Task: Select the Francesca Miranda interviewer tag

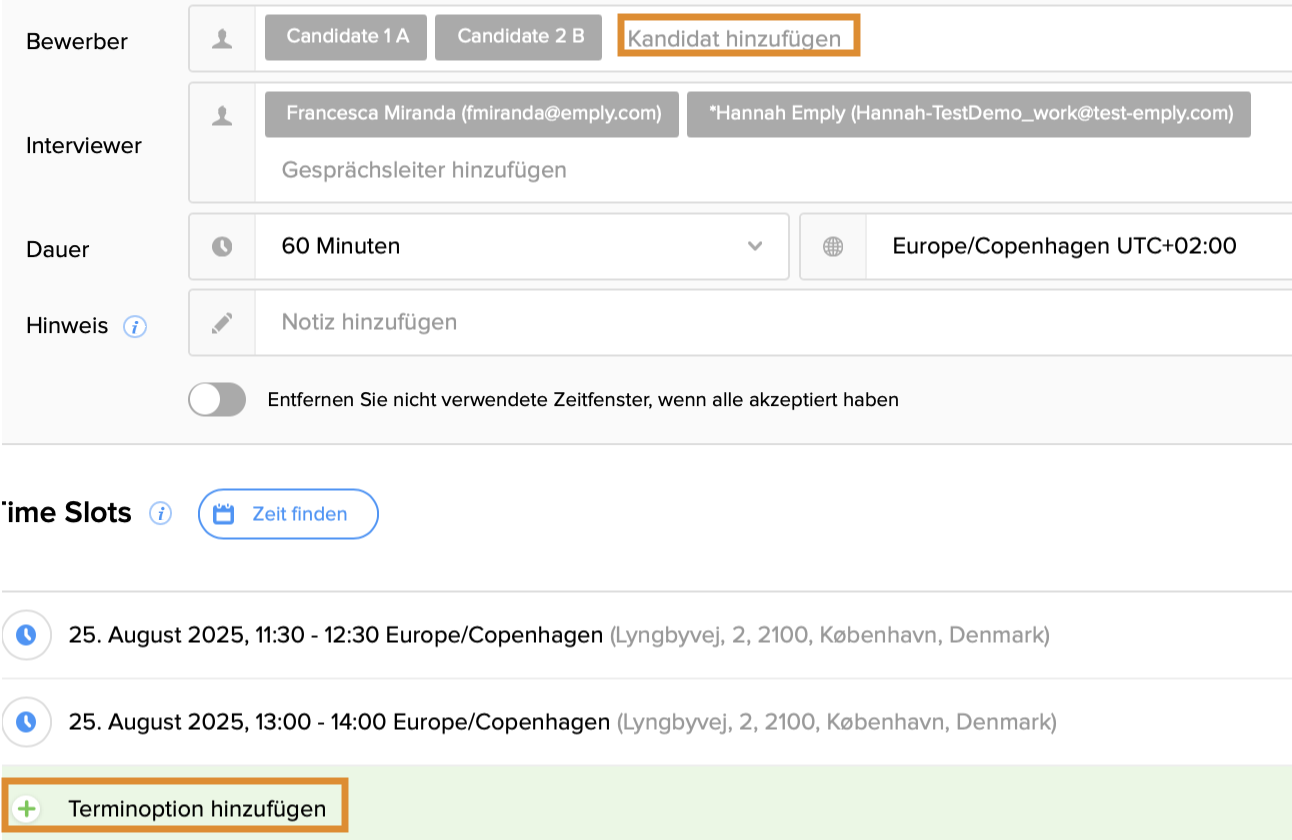Action: pos(472,114)
